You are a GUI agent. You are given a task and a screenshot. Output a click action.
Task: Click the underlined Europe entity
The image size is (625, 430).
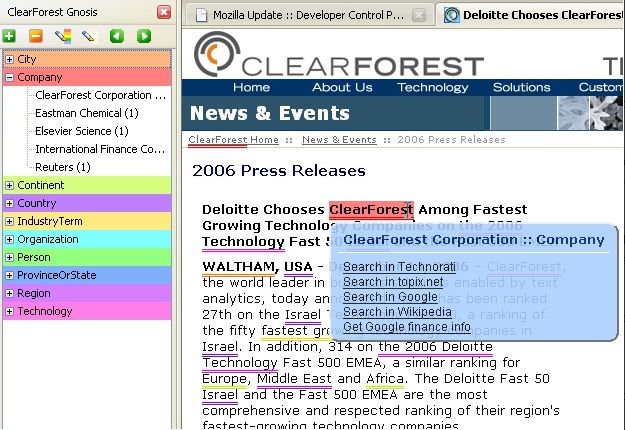tap(224, 379)
